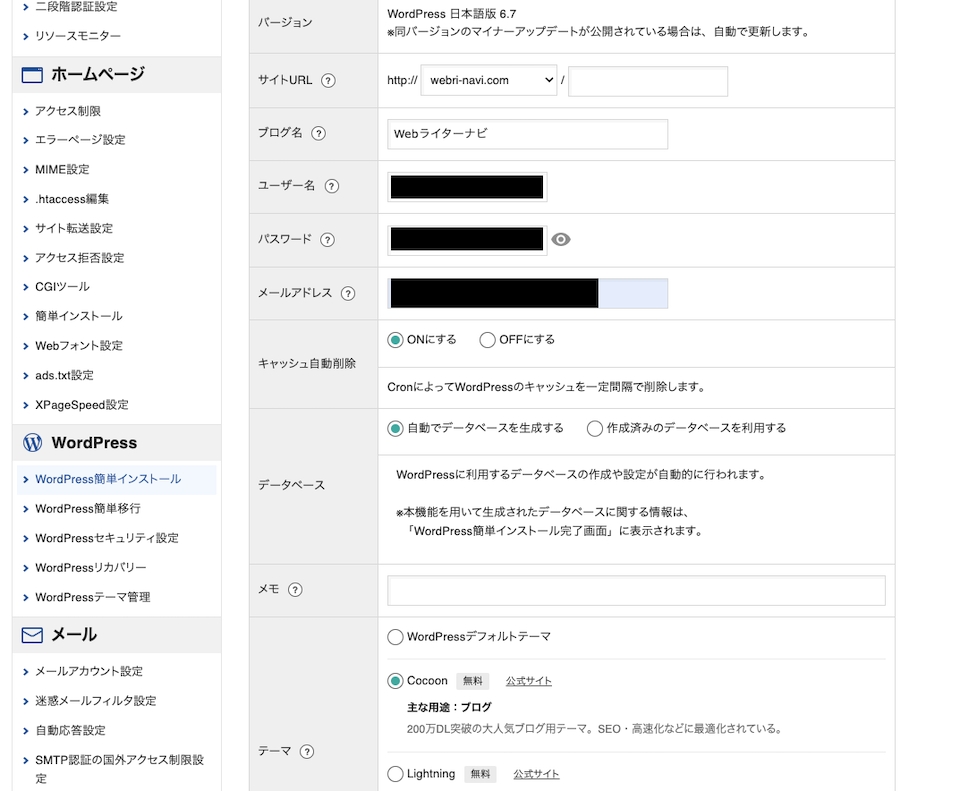Open MIME設定 in sidebar
960x791 pixels.
62,169
